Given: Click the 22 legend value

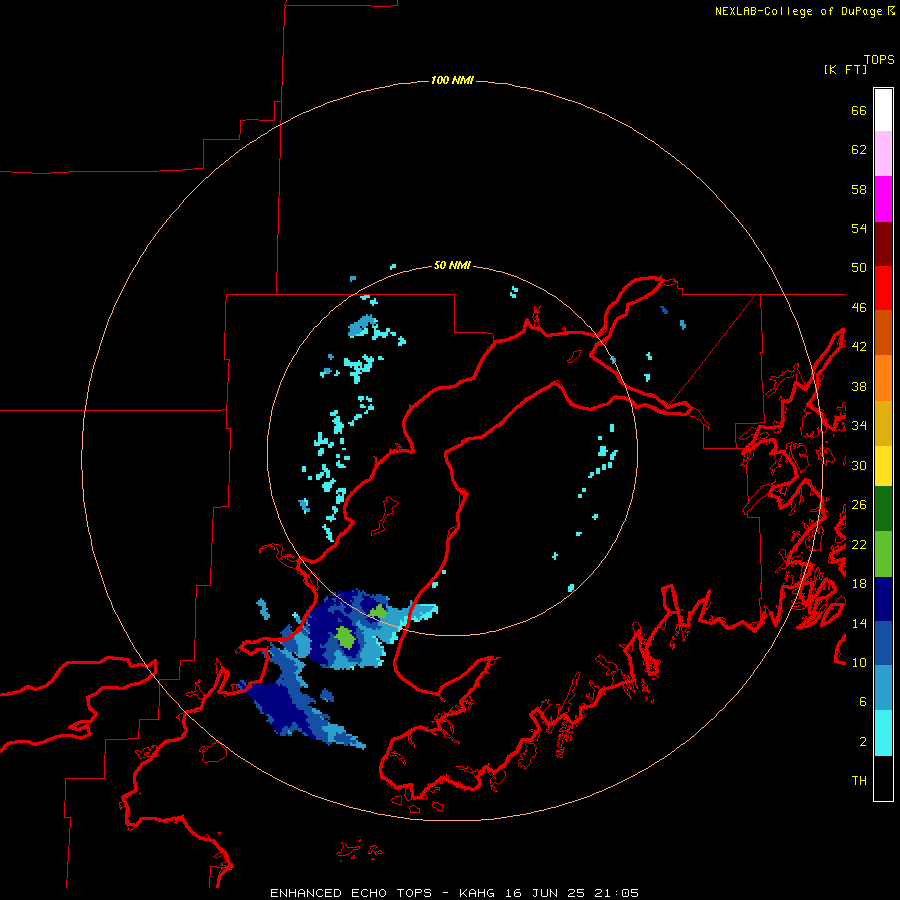Looking at the screenshot, I should (859, 545).
